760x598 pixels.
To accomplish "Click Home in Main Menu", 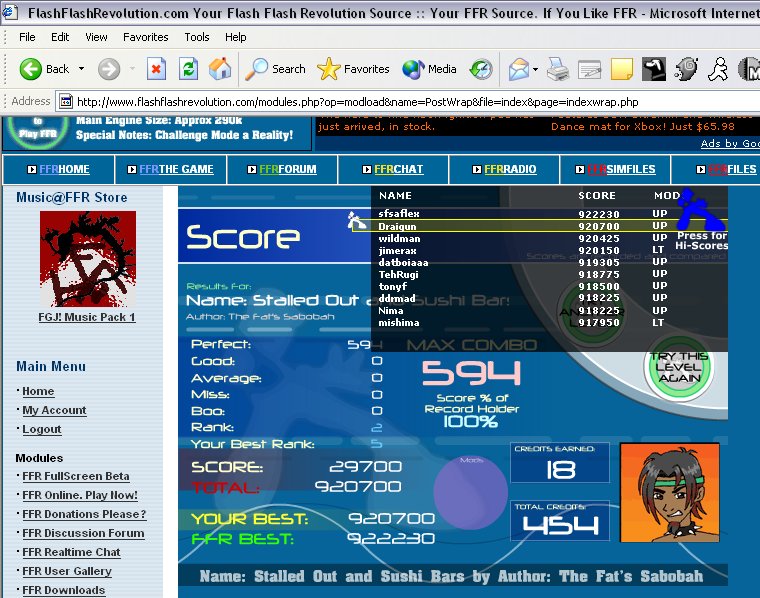I will tap(38, 391).
